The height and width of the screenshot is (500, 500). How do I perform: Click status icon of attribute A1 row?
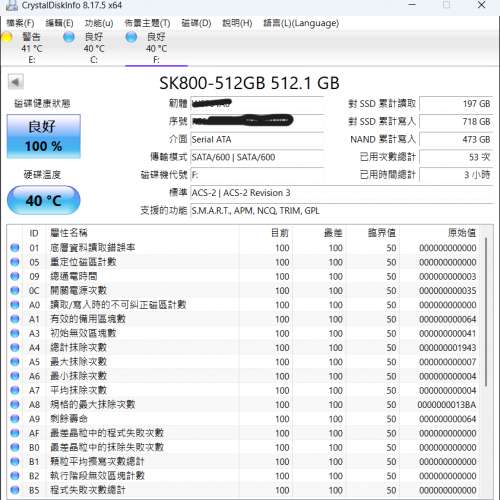click(15, 319)
